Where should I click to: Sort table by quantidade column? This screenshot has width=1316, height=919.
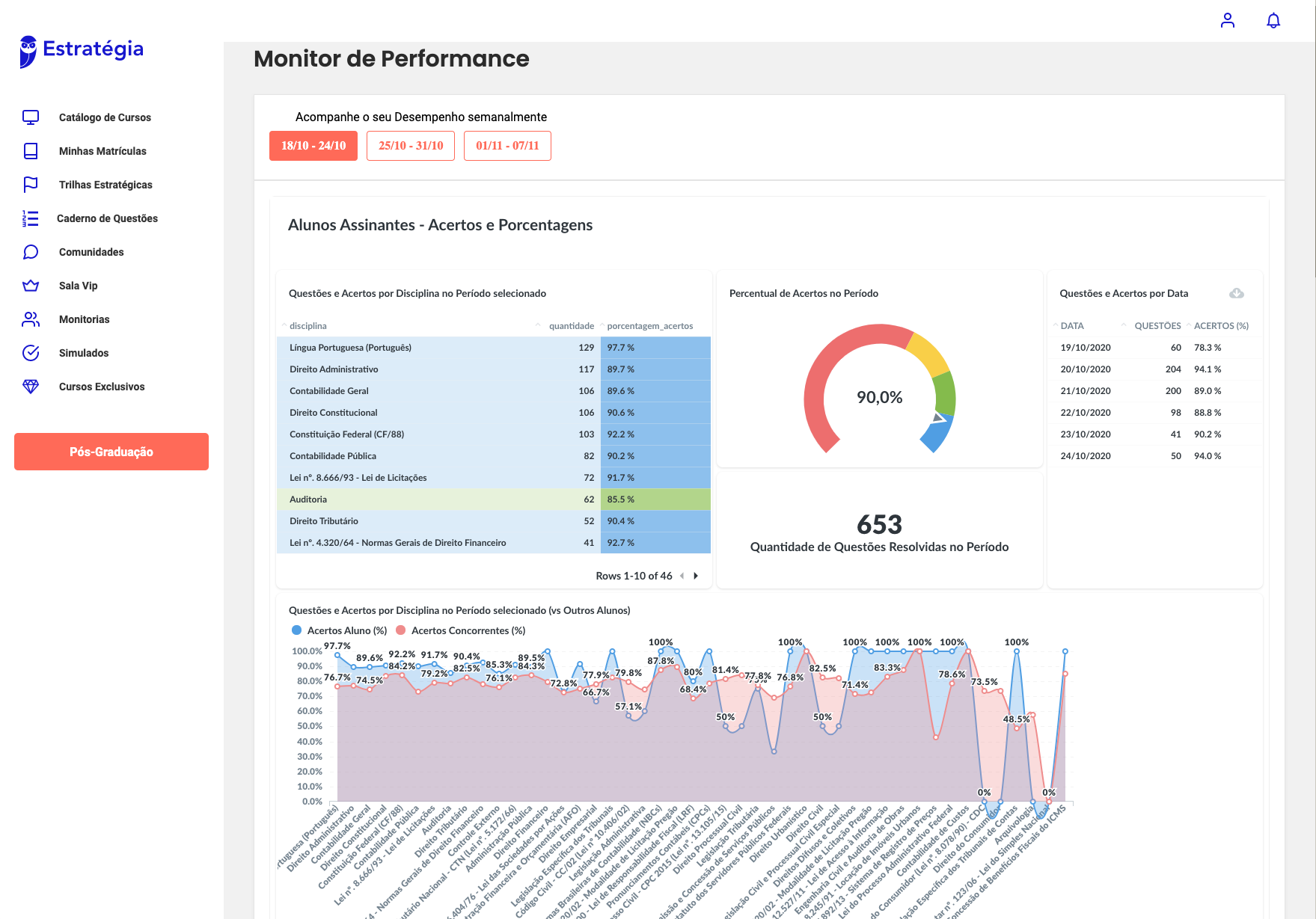click(571, 326)
